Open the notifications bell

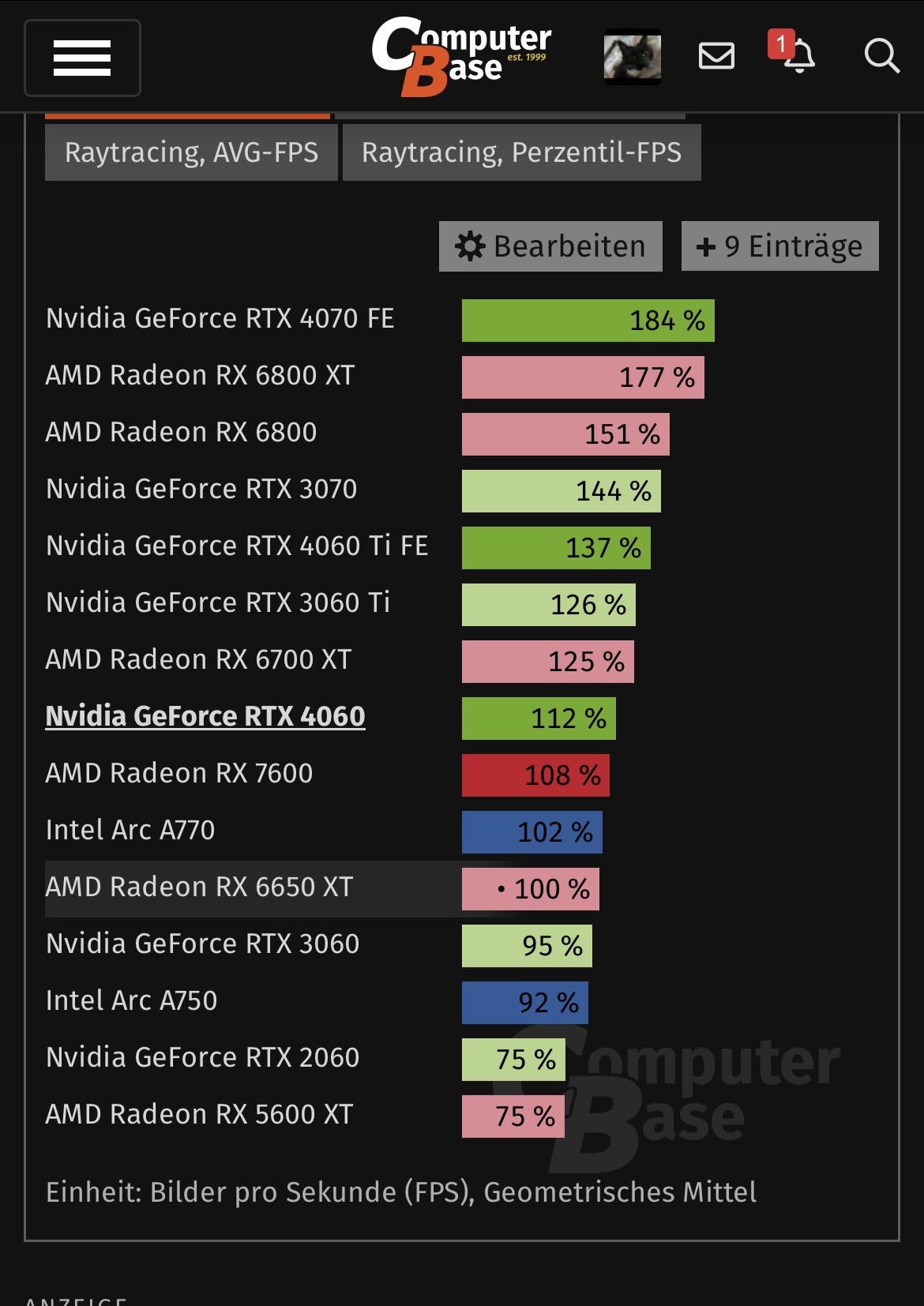[793, 52]
